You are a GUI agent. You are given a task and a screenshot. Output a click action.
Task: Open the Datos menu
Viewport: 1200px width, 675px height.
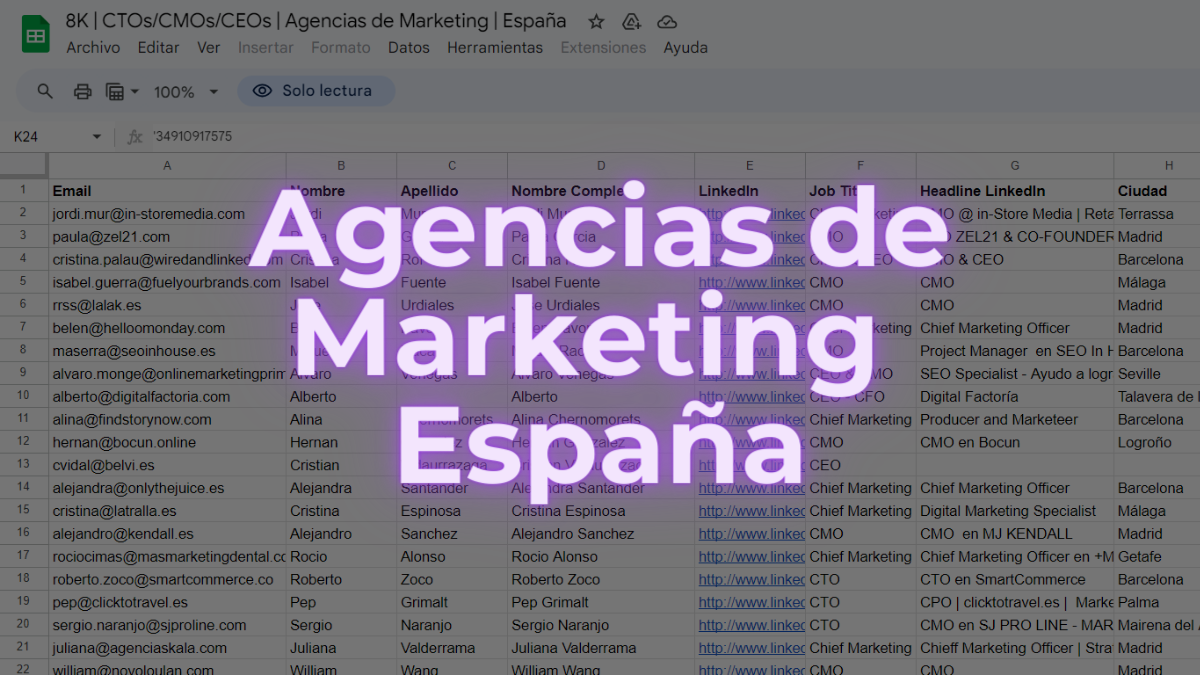tap(408, 47)
